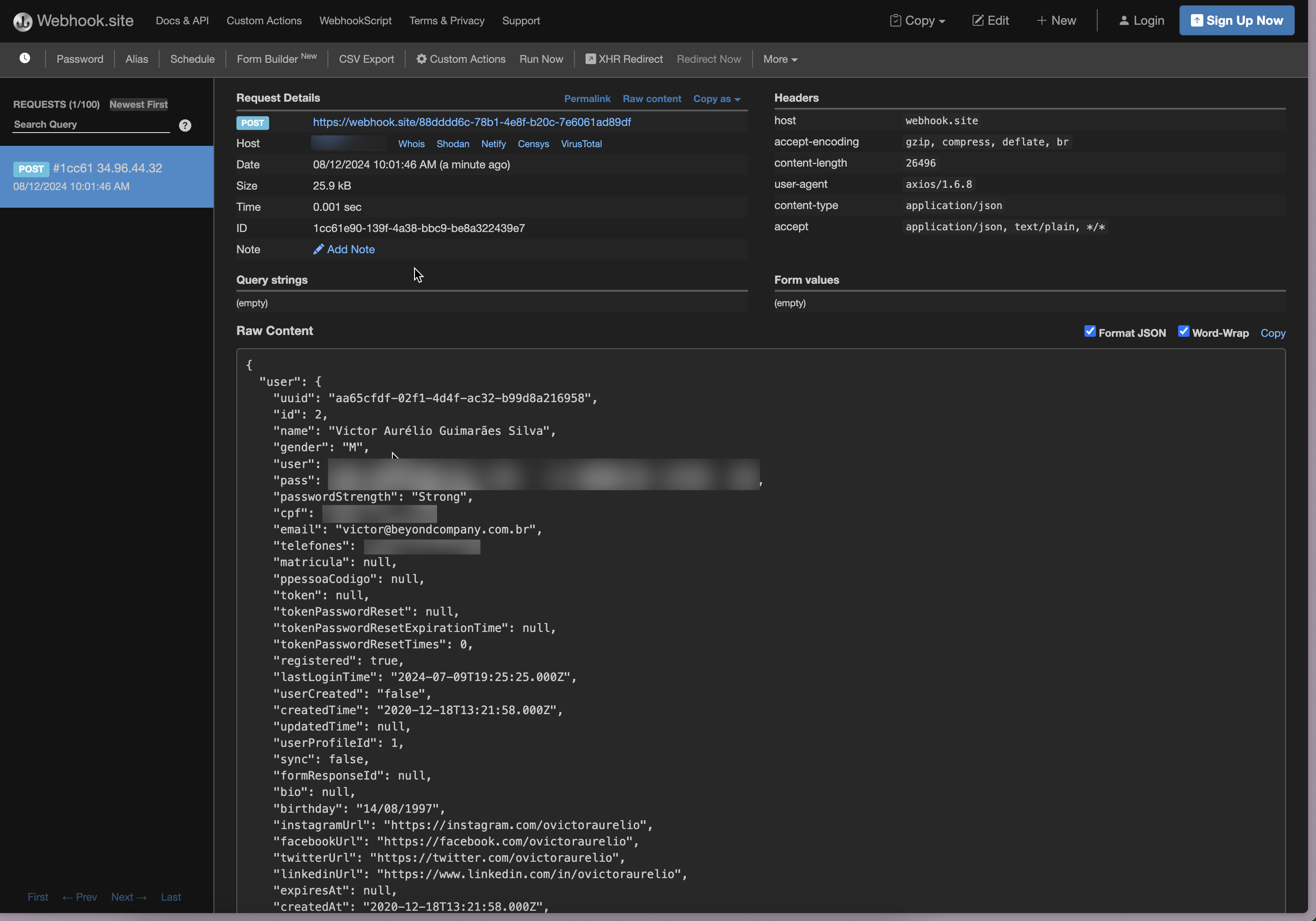
Task: Click the XHR Redirect arrow icon
Action: [590, 59]
